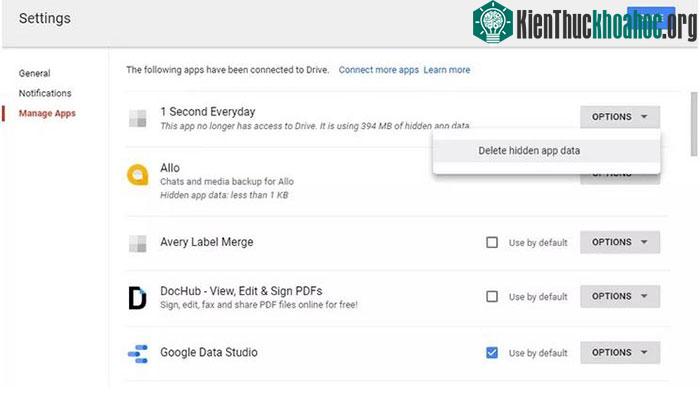Click the Avery Label Merge placeholder icon
The image size is (700, 393).
pos(138,243)
